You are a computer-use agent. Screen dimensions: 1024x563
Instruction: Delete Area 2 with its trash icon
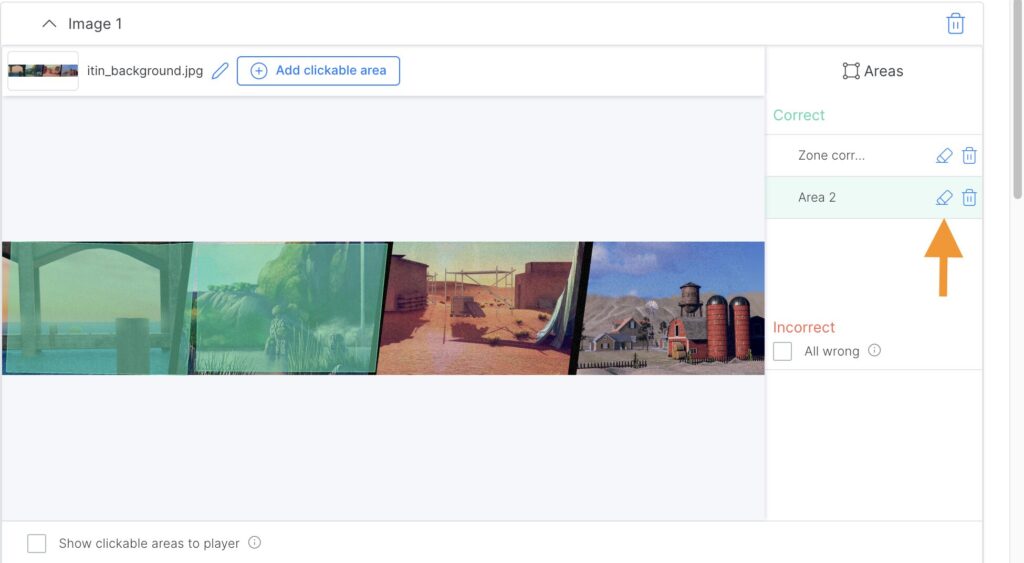(x=969, y=198)
